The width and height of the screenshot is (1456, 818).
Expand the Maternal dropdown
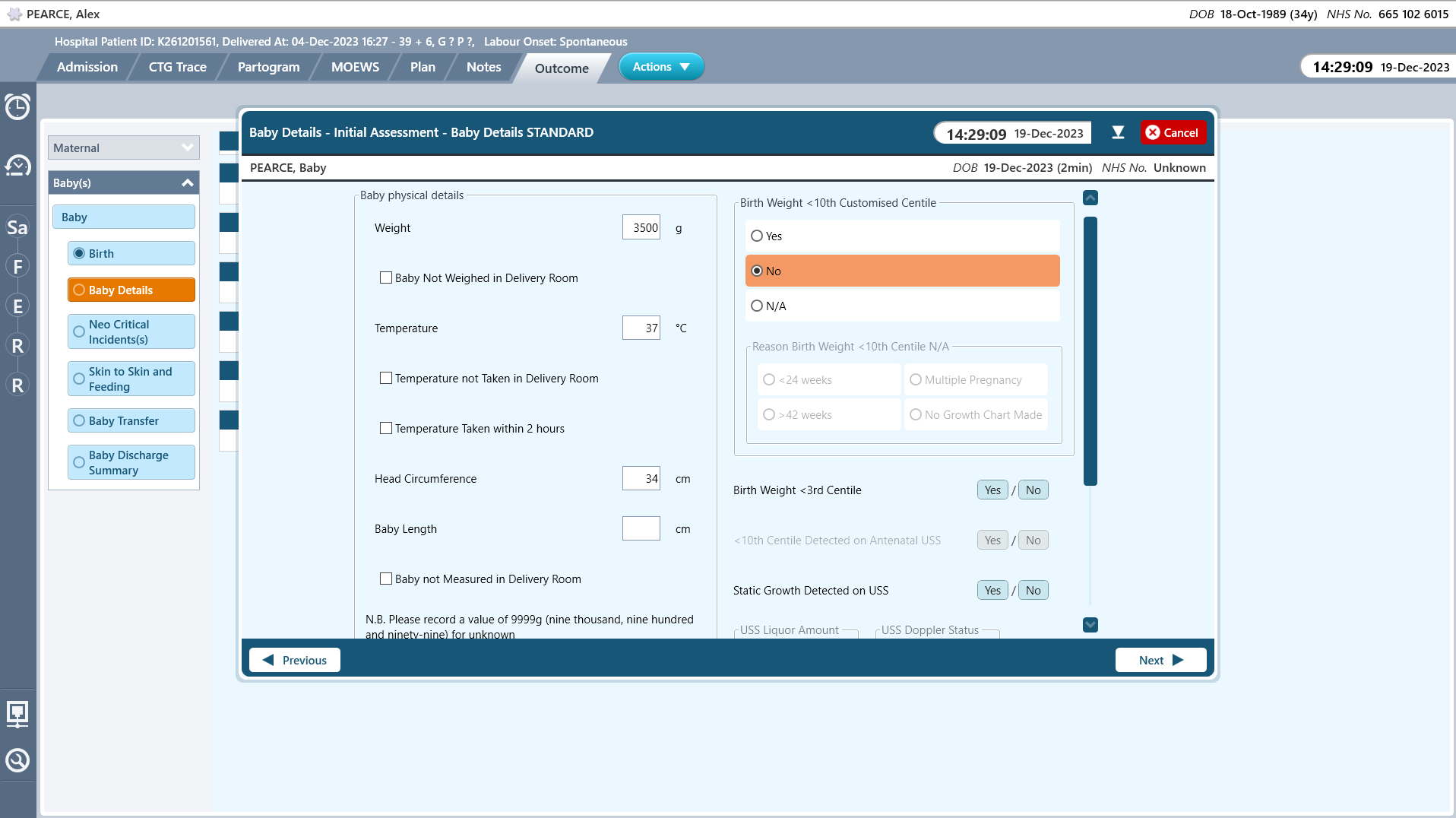click(x=124, y=147)
